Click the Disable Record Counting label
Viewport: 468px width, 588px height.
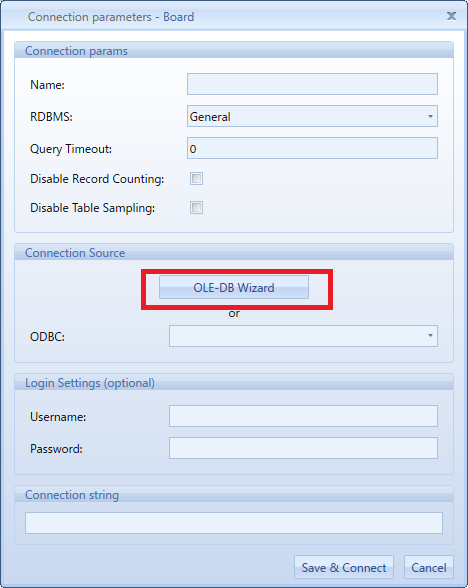coord(97,179)
